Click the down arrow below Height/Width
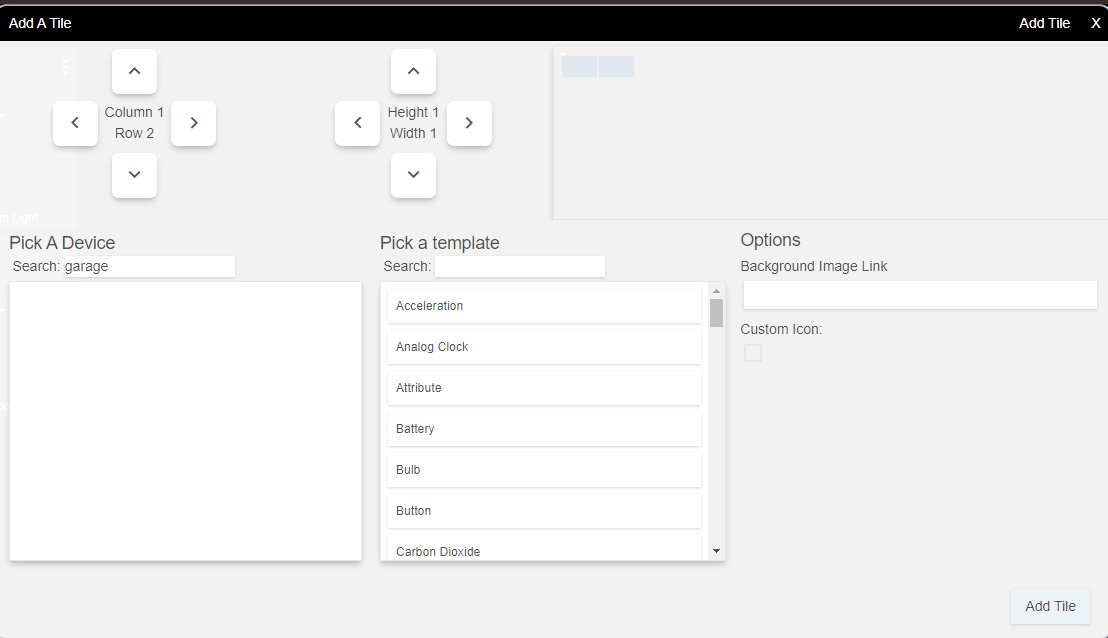1108x638 pixels. click(x=413, y=175)
